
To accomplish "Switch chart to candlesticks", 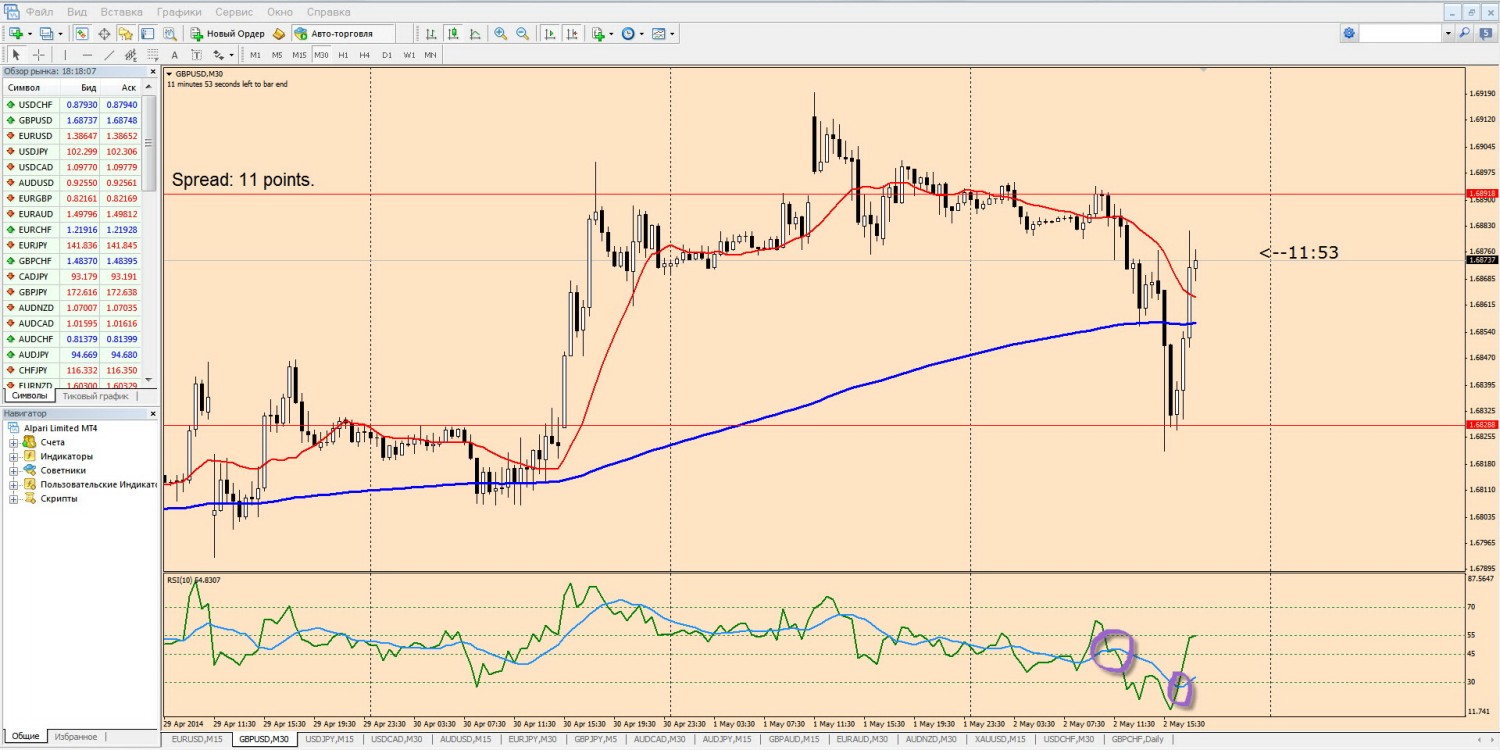I will click(452, 33).
